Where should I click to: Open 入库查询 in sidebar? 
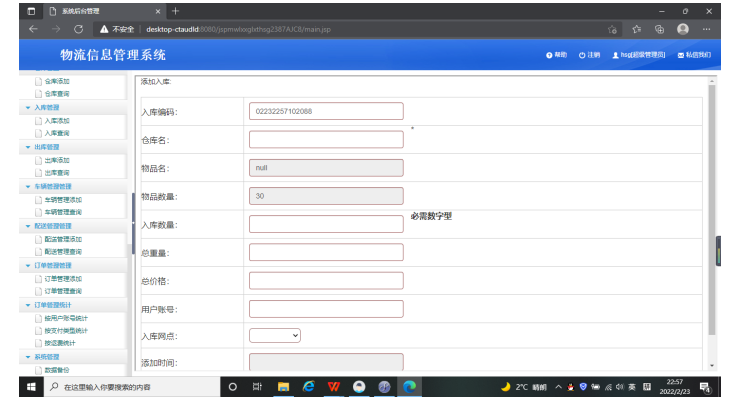point(57,133)
